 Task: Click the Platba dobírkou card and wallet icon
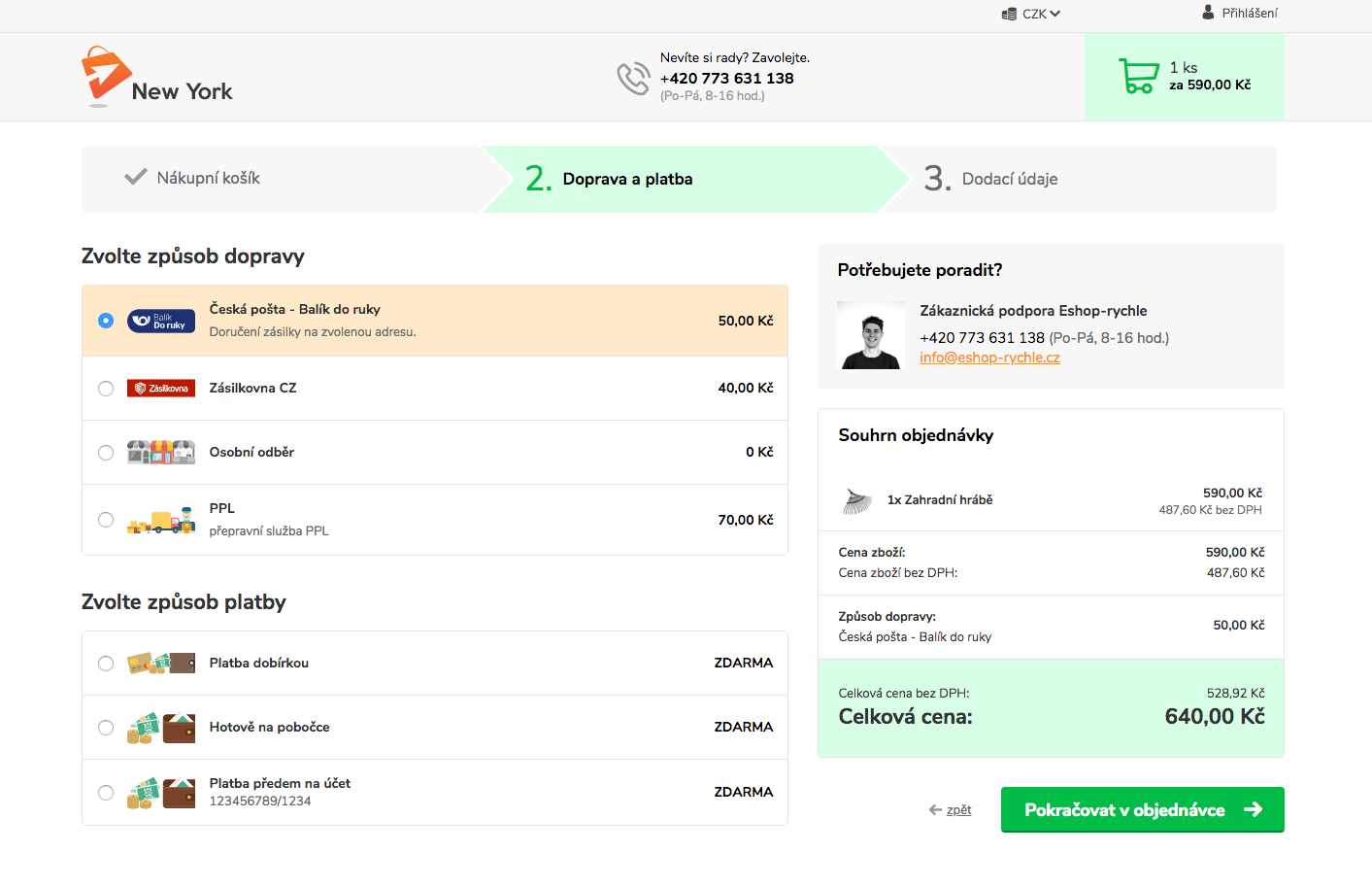161,663
